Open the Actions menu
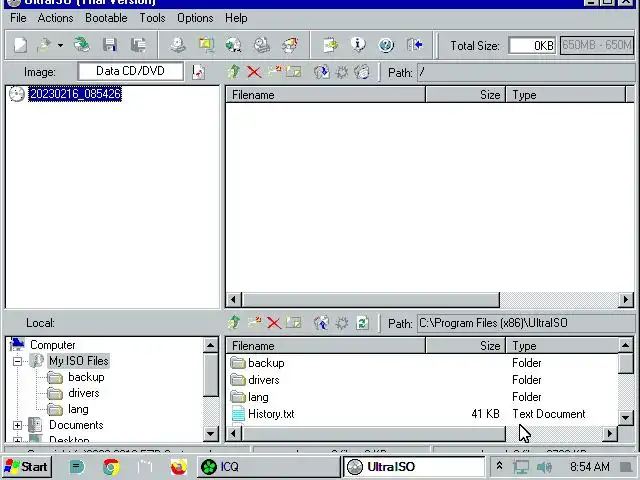 point(56,18)
